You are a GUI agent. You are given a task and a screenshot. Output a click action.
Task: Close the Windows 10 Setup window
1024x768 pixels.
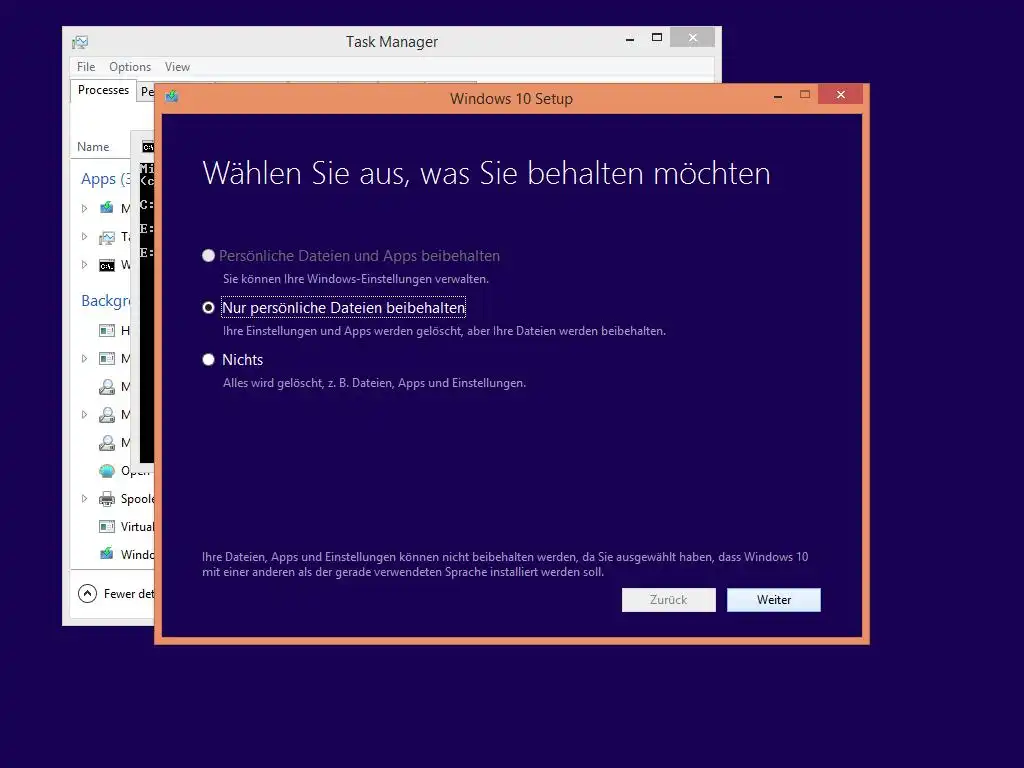click(841, 95)
